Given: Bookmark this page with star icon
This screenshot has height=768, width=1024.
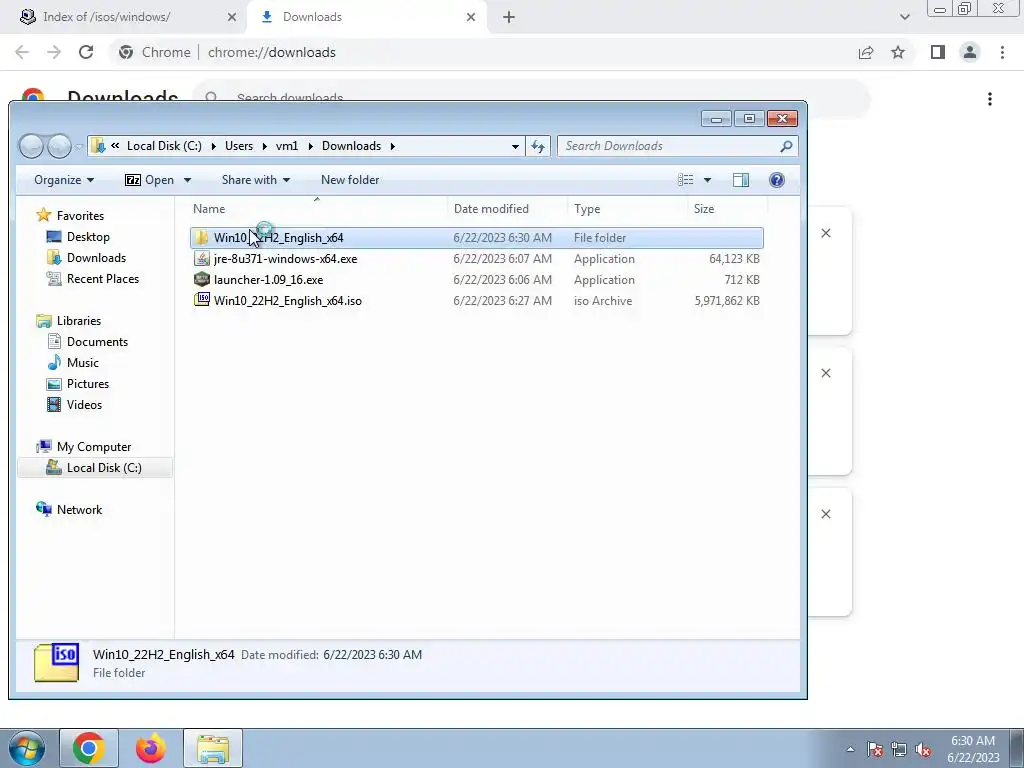Looking at the screenshot, I should coord(898,52).
